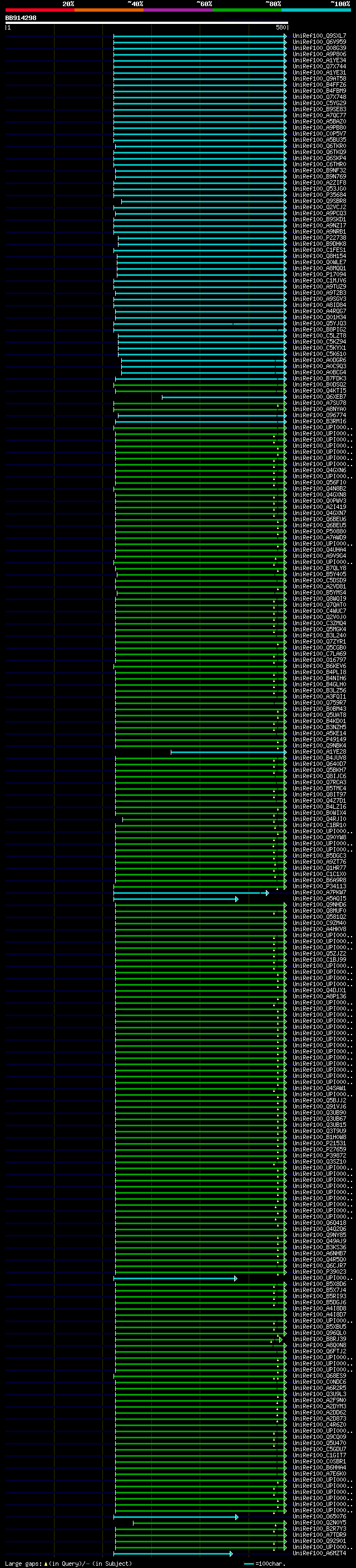The height and width of the screenshot is (1568, 356).
Task: Open hit UniRef100_P50880
Action: tap(319, 531)
